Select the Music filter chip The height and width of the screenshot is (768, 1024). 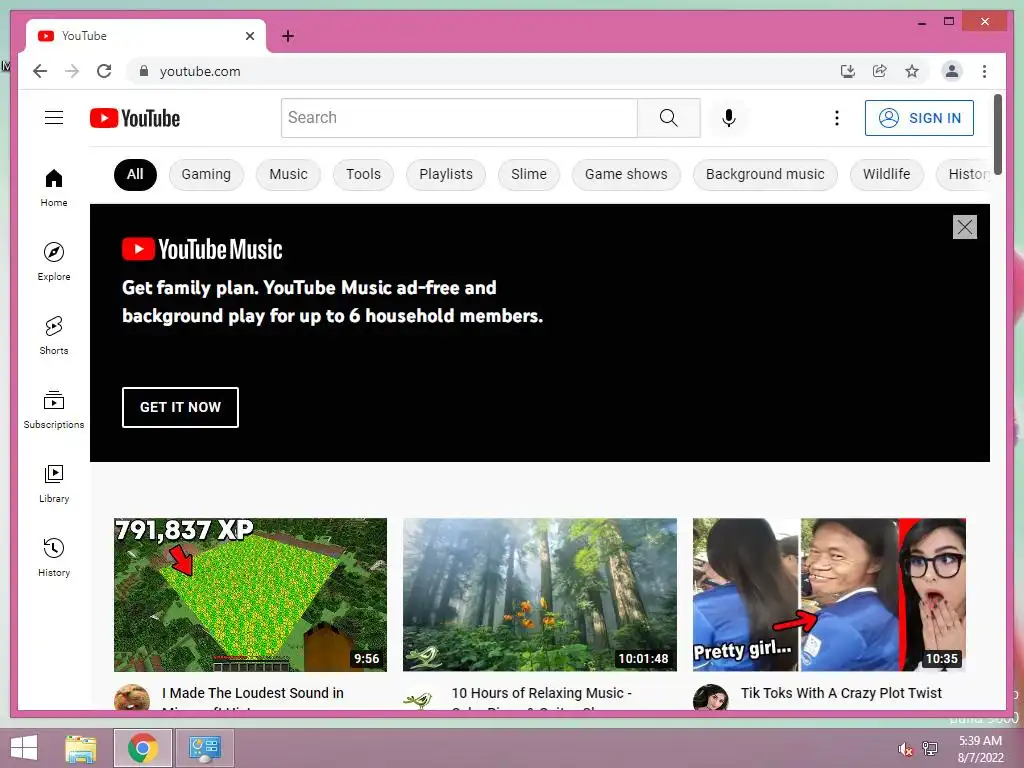[x=289, y=174]
